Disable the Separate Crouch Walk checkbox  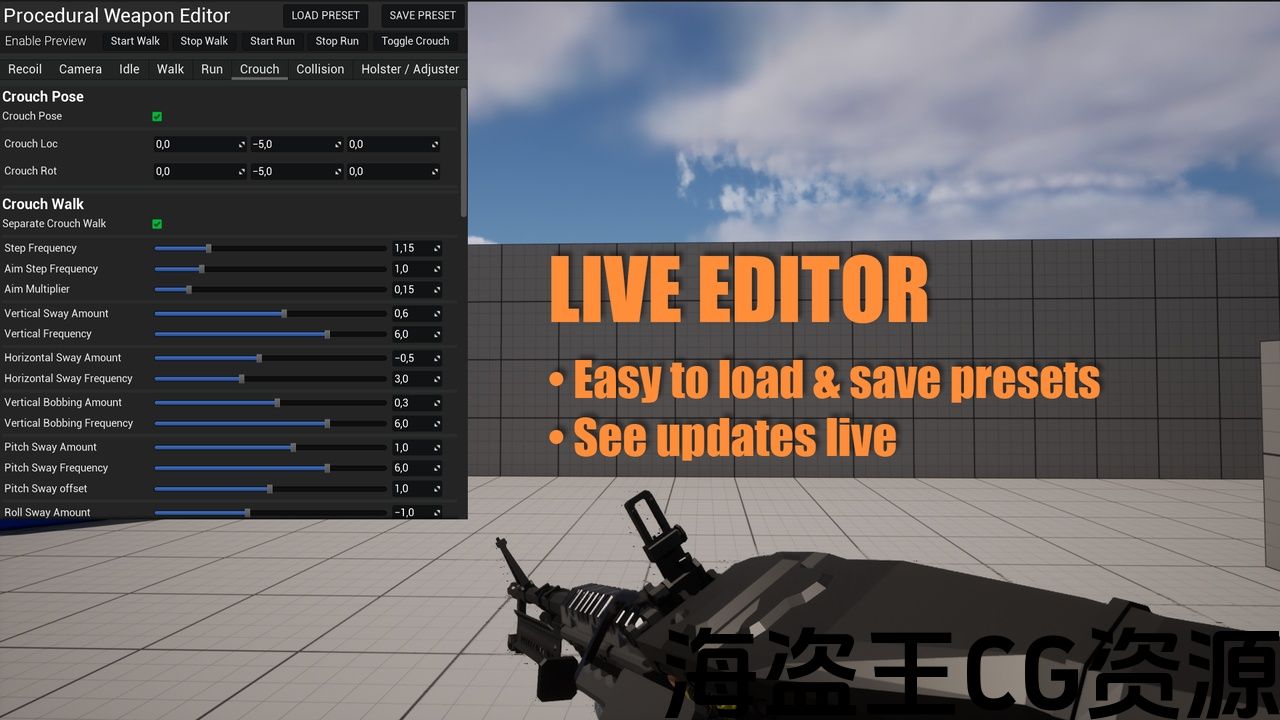[x=157, y=224]
